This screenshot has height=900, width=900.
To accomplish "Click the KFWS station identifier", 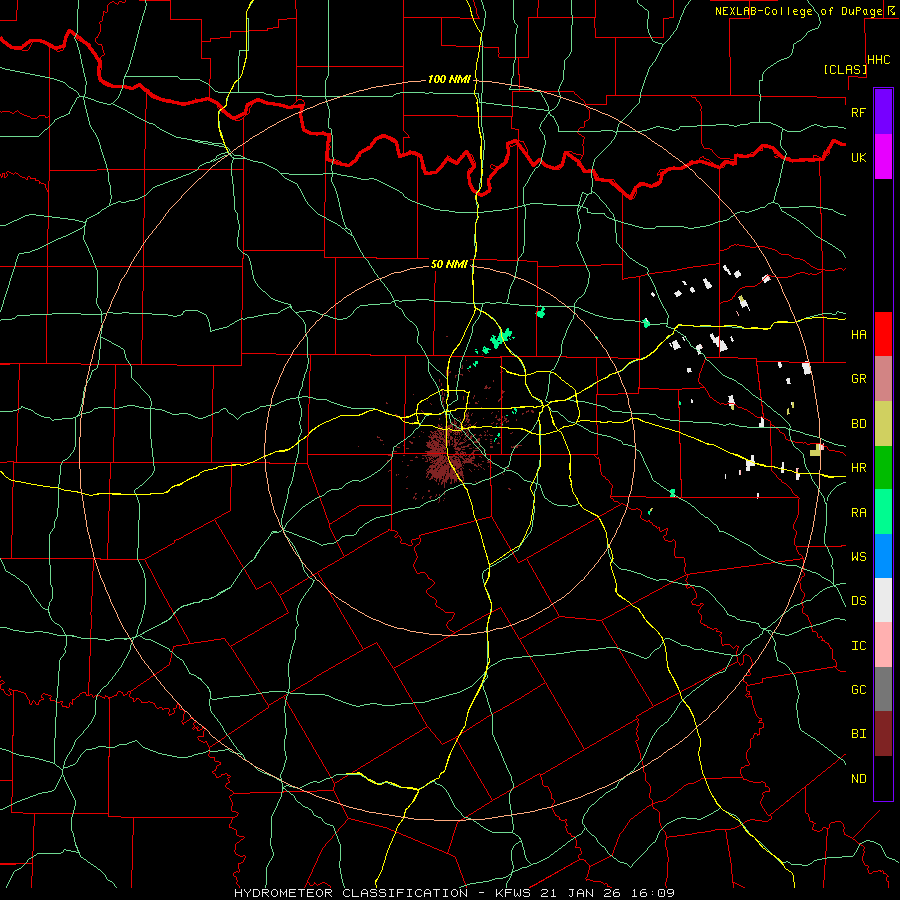I will (x=513, y=893).
